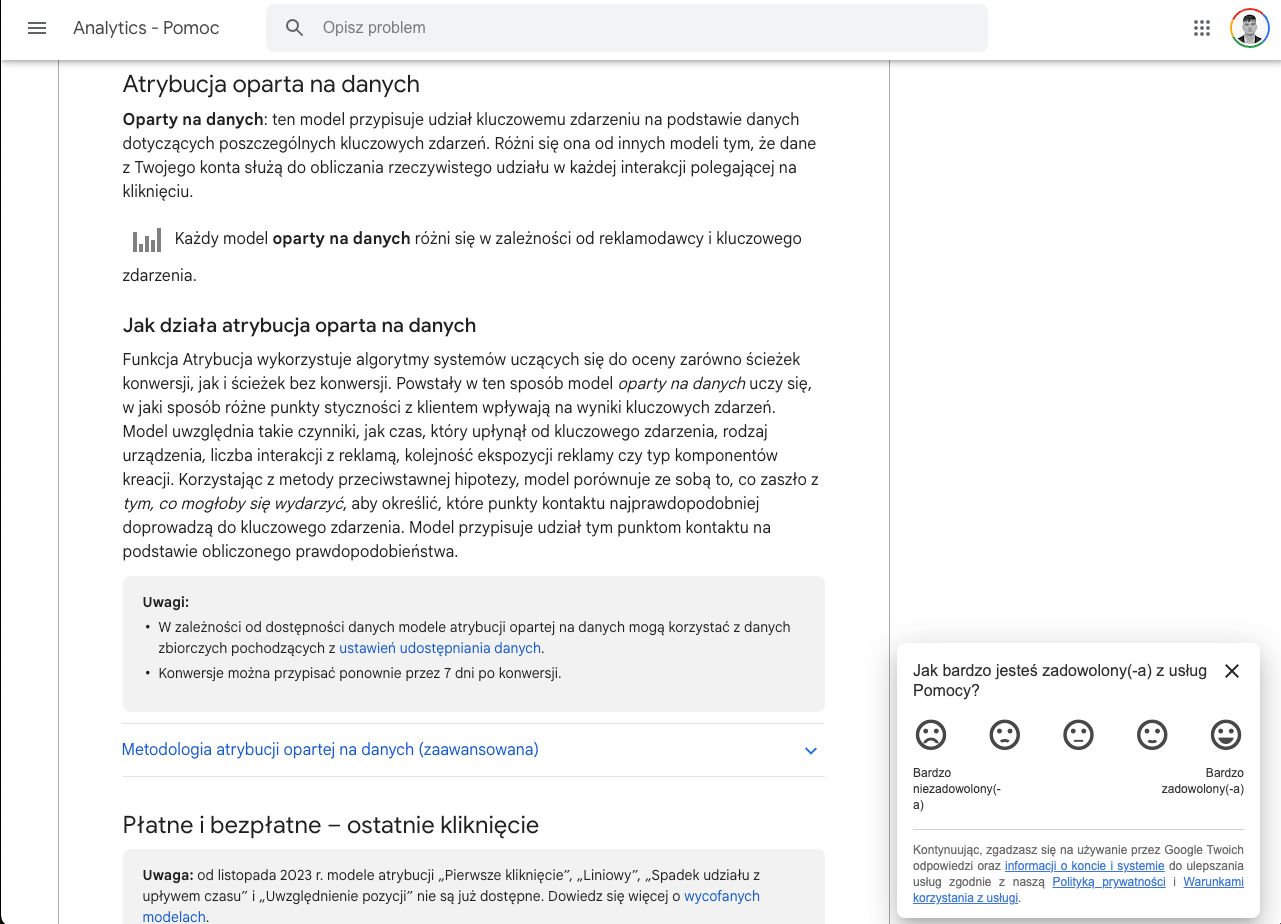Select the very dissatisfied frowning face
Viewport: 1281px width, 924px height.
click(931, 735)
